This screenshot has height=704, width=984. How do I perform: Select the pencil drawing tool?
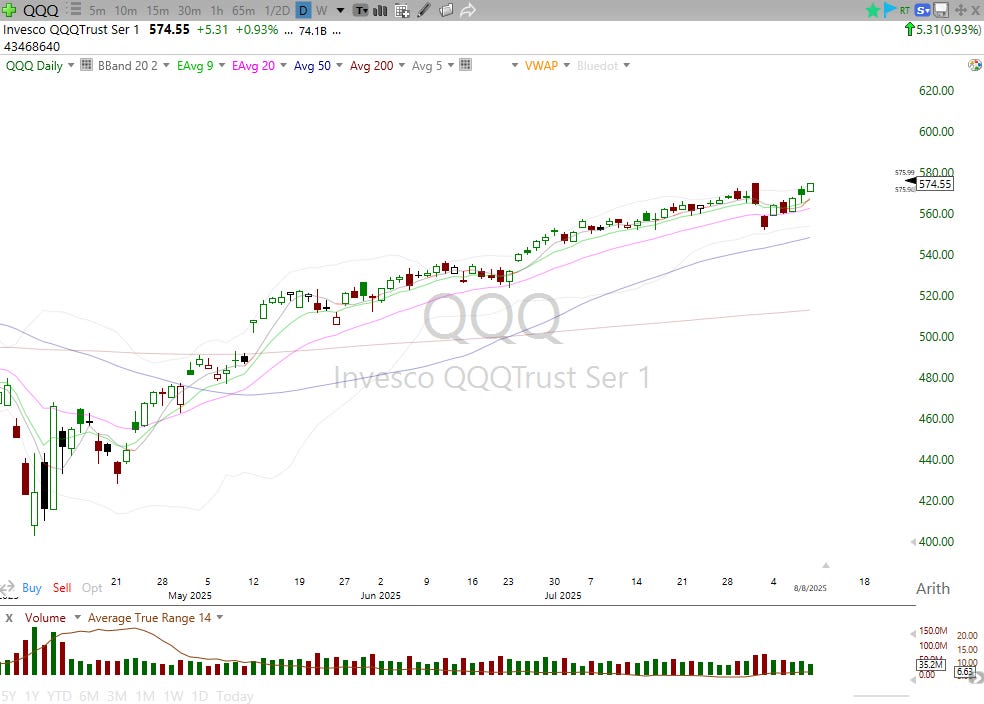(x=424, y=10)
